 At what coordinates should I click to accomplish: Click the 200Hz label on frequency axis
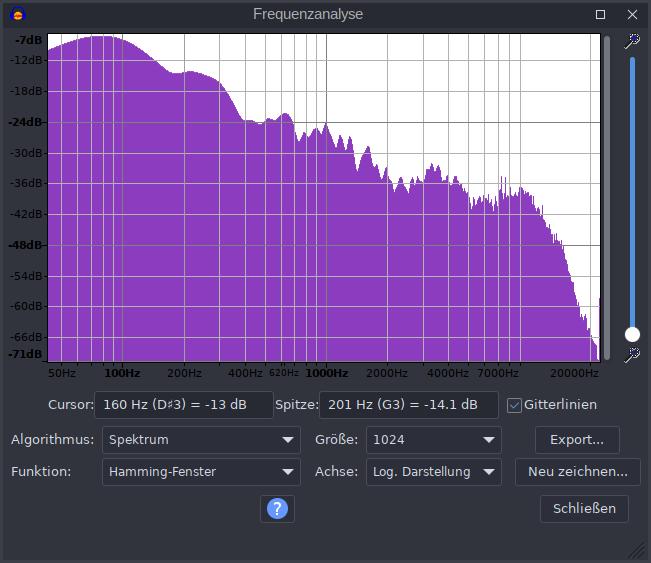tap(184, 373)
